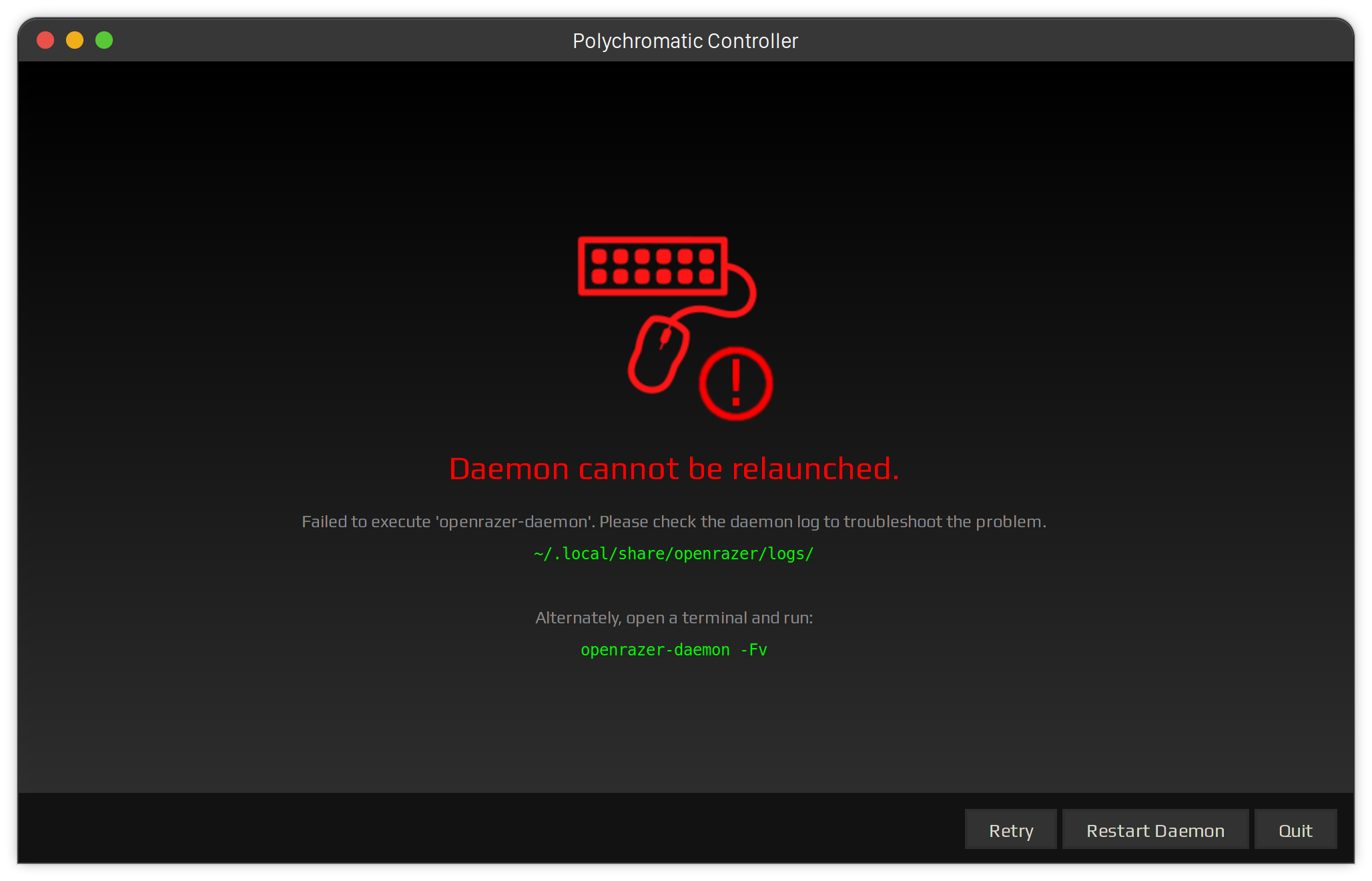The height and width of the screenshot is (881, 1372).
Task: Quit the Polychromatic Controller application
Action: 1295,830
